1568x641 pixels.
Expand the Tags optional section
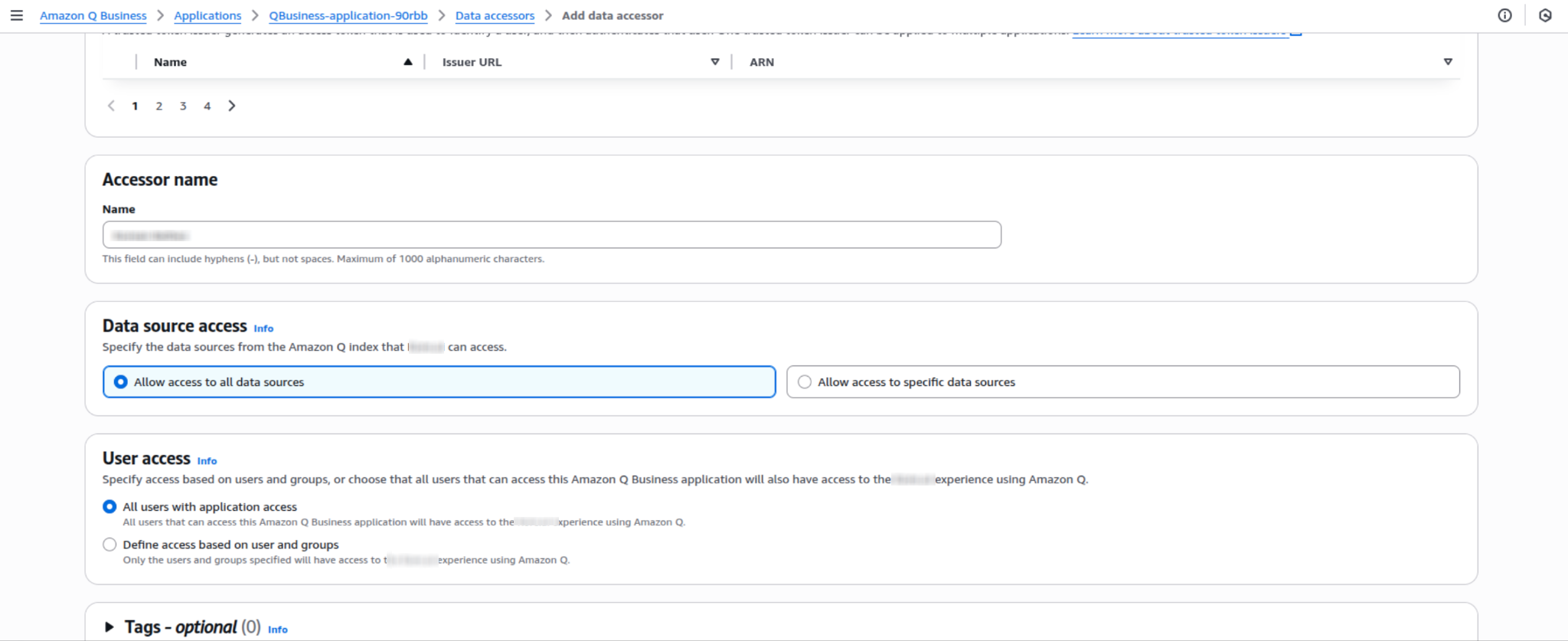[109, 627]
